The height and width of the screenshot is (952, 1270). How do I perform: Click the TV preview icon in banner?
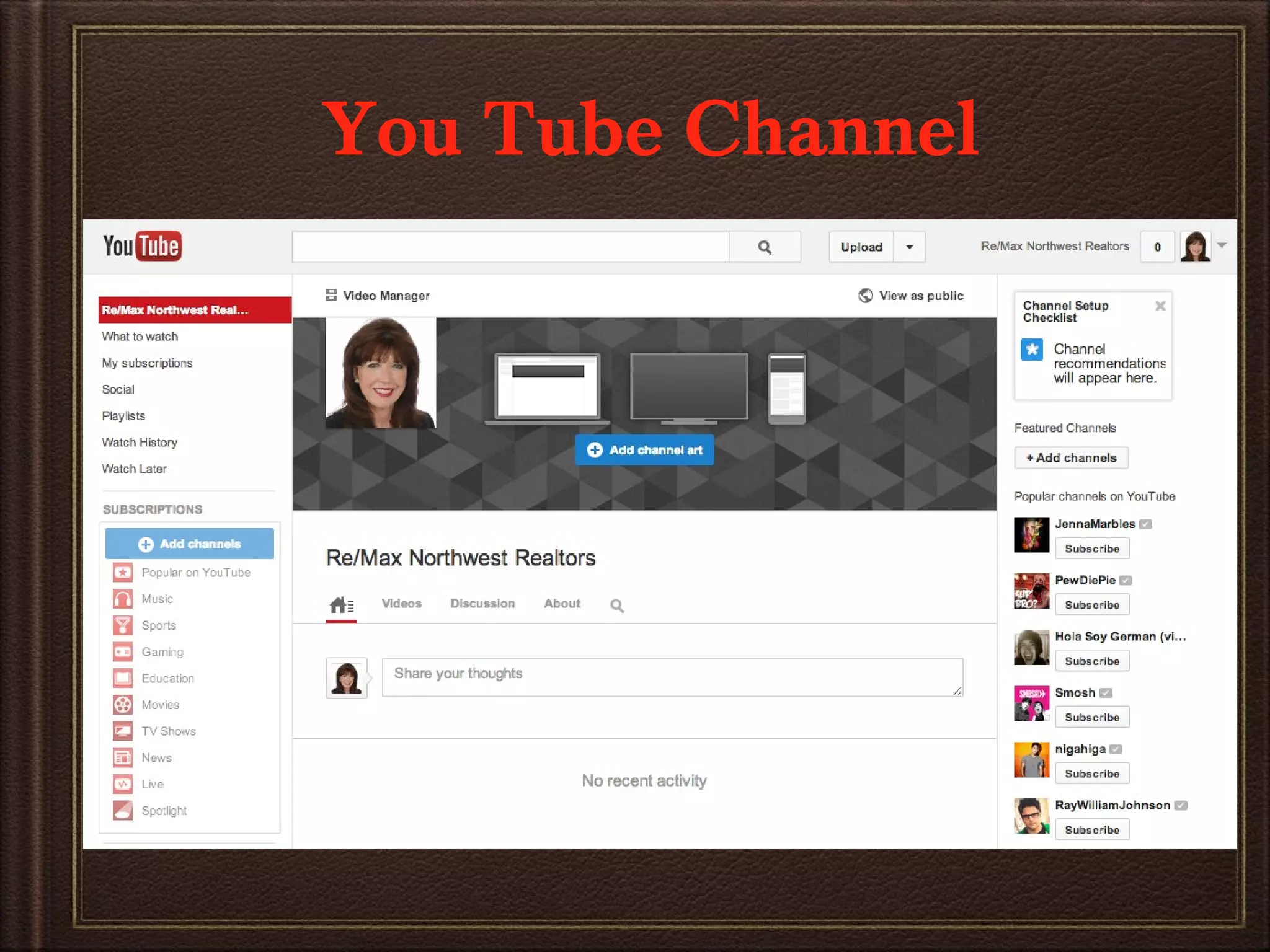pyautogui.click(x=689, y=389)
